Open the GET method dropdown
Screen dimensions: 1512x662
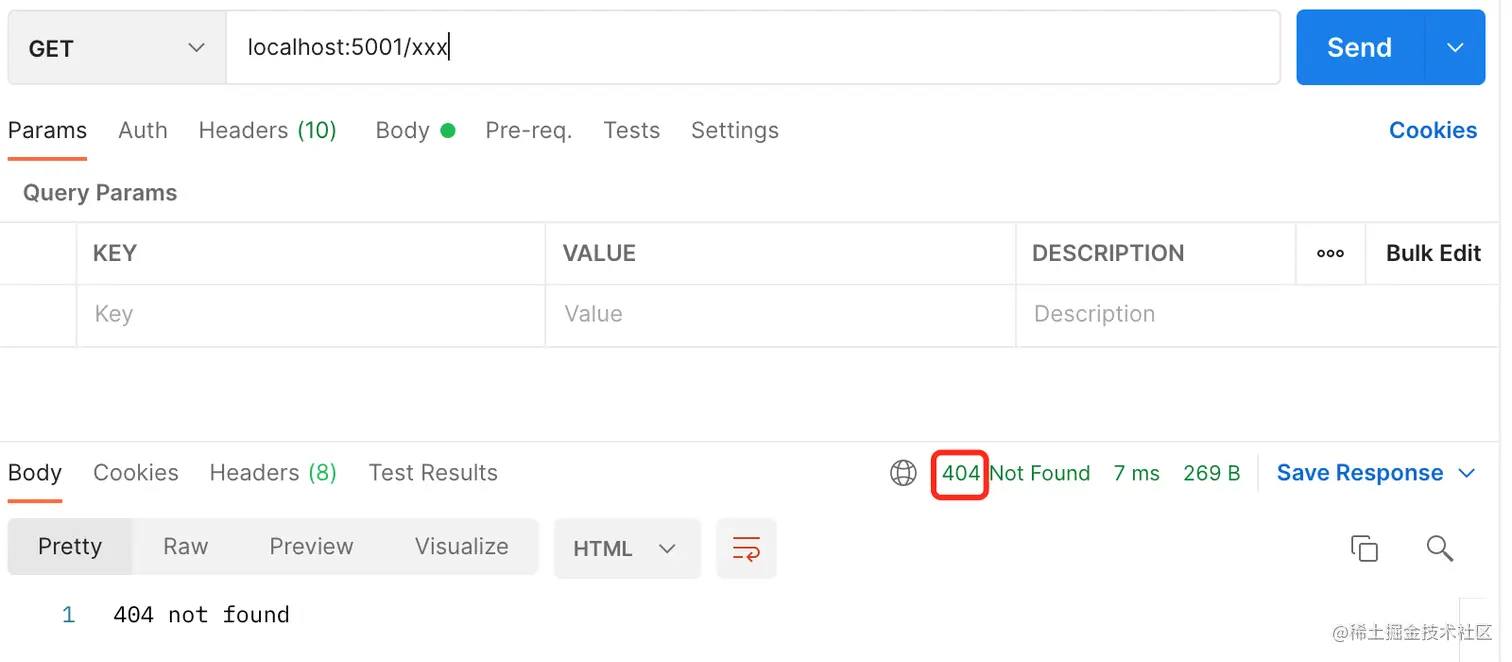click(x=117, y=48)
